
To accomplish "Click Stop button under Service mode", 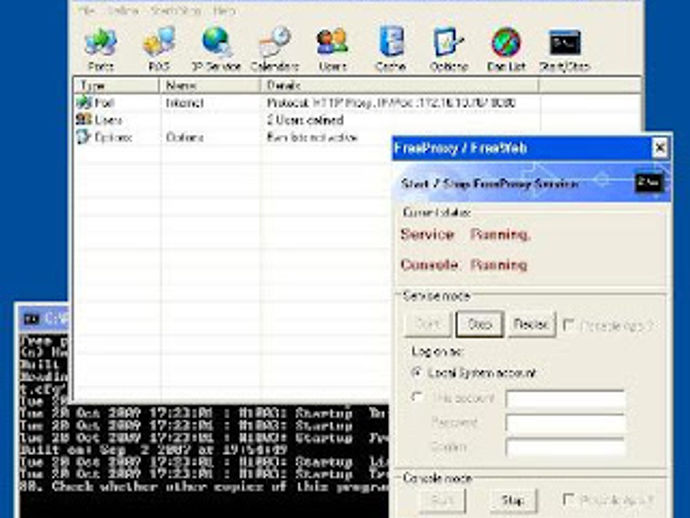I will [480, 324].
